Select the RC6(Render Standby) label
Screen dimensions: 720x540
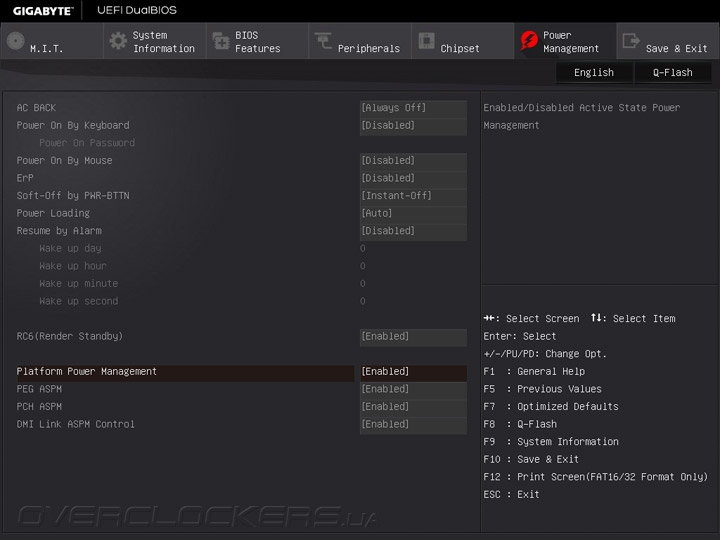tap(70, 337)
